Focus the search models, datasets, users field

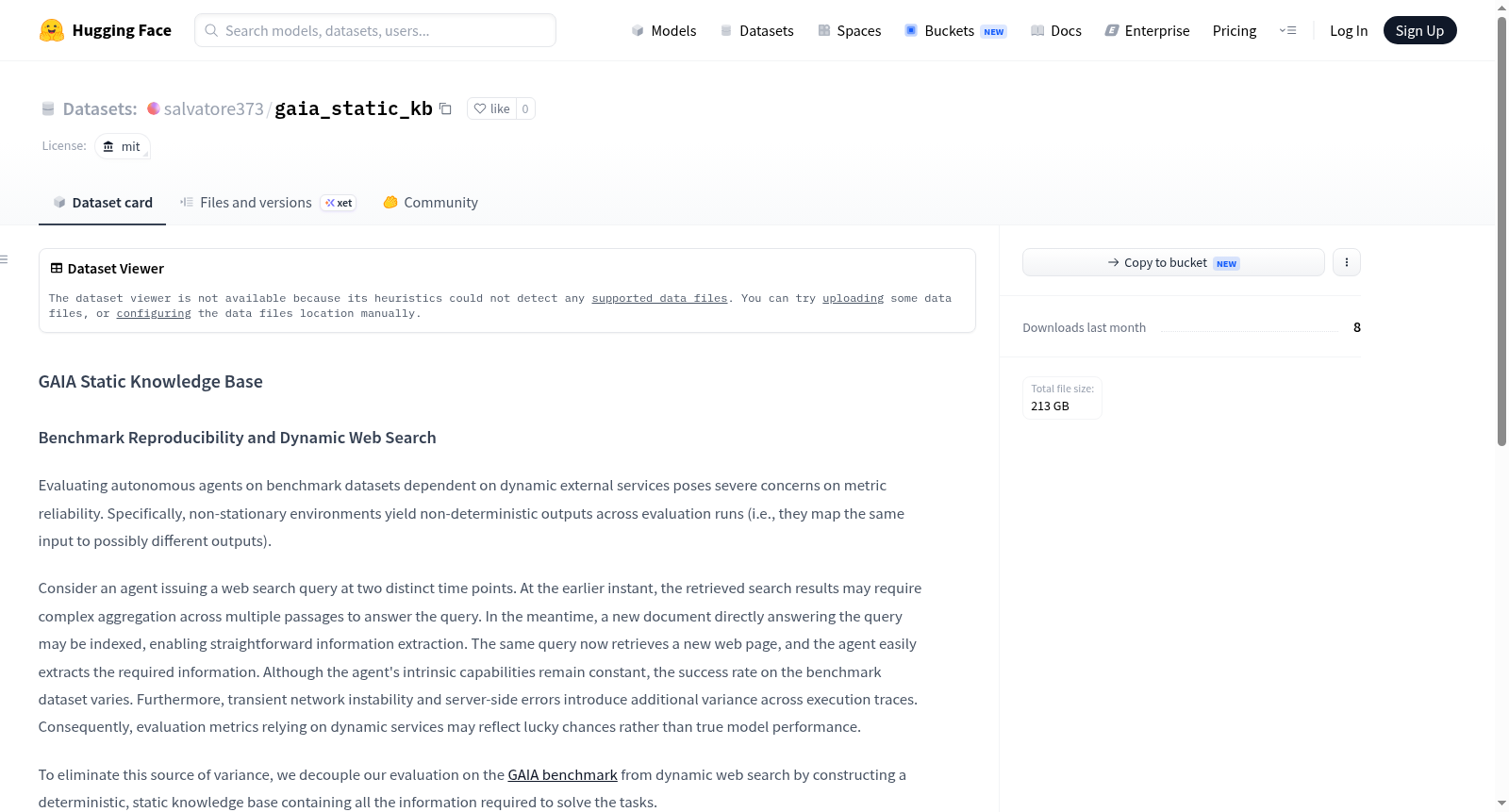coord(375,30)
